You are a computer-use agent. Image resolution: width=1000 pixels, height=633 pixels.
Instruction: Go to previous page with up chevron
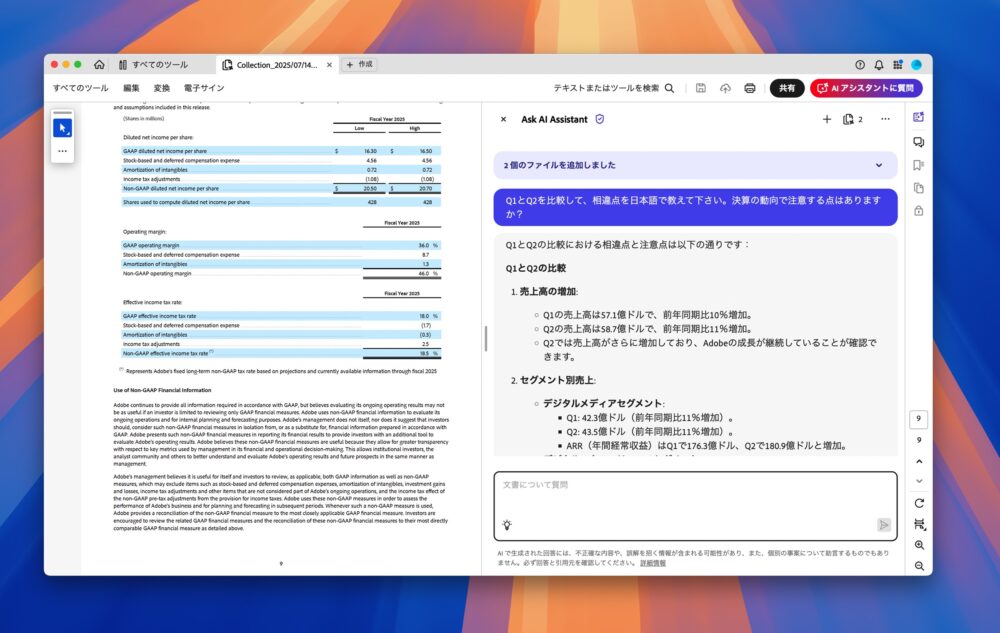[919, 461]
